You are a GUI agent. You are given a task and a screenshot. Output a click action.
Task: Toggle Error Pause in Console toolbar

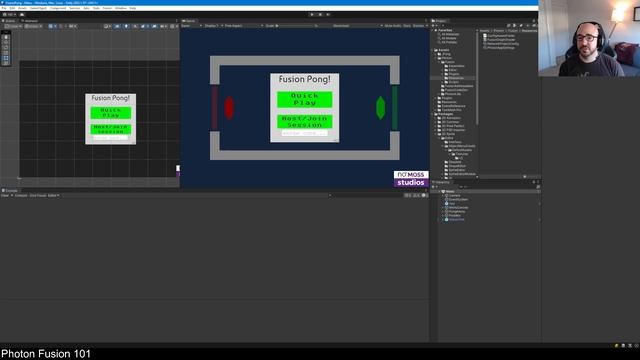pos(38,196)
